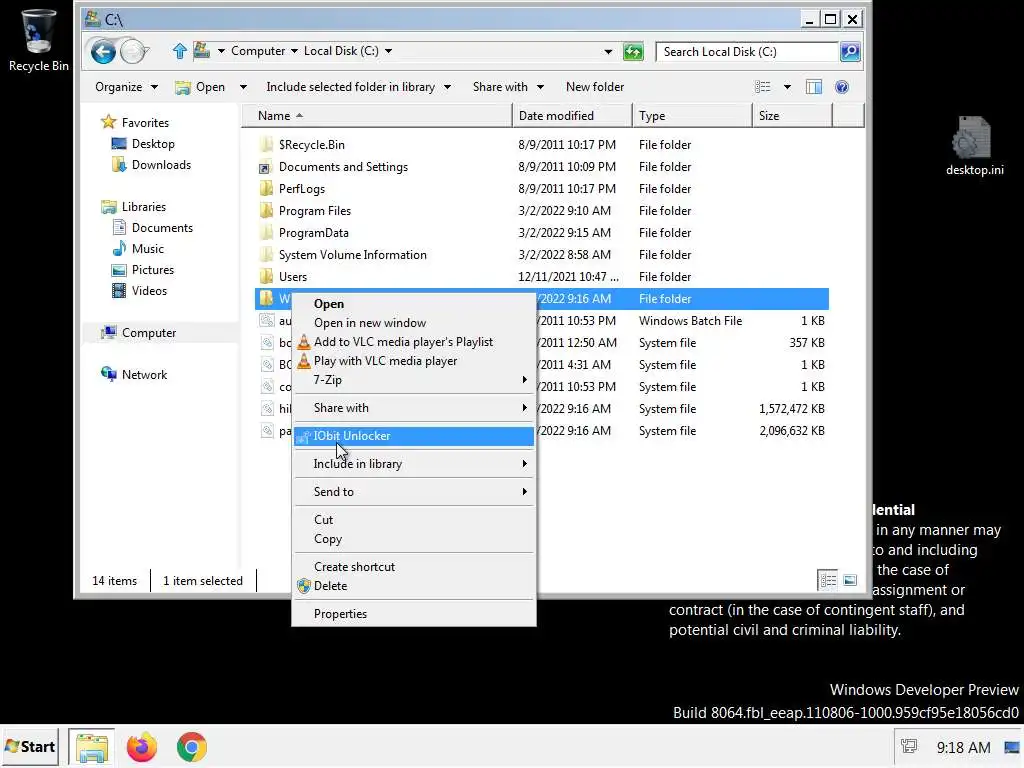Screen dimensions: 1024x768
Task: Open dropdown arrow next to Open
Action: point(243,87)
